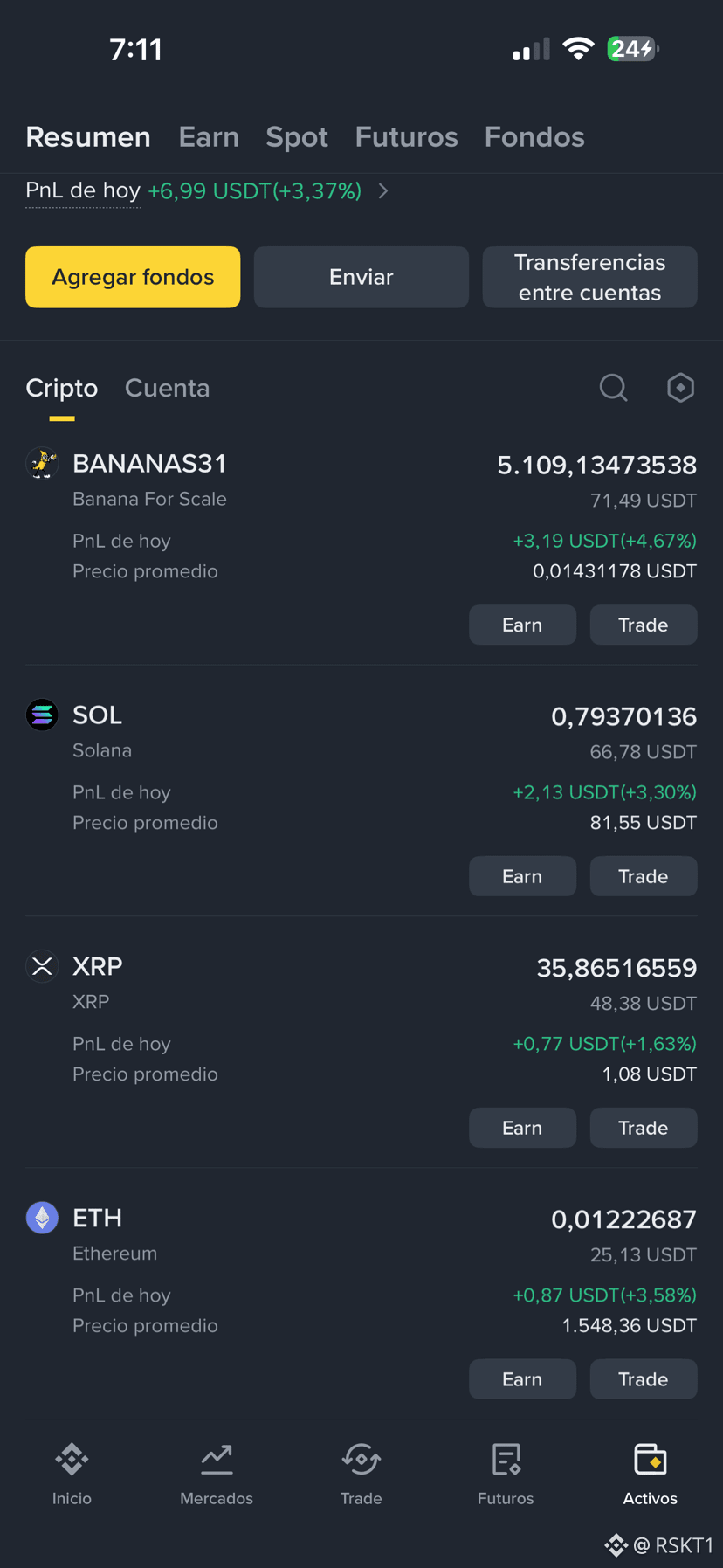Tap Trade button for SOL
The image size is (723, 1568).
644,876
